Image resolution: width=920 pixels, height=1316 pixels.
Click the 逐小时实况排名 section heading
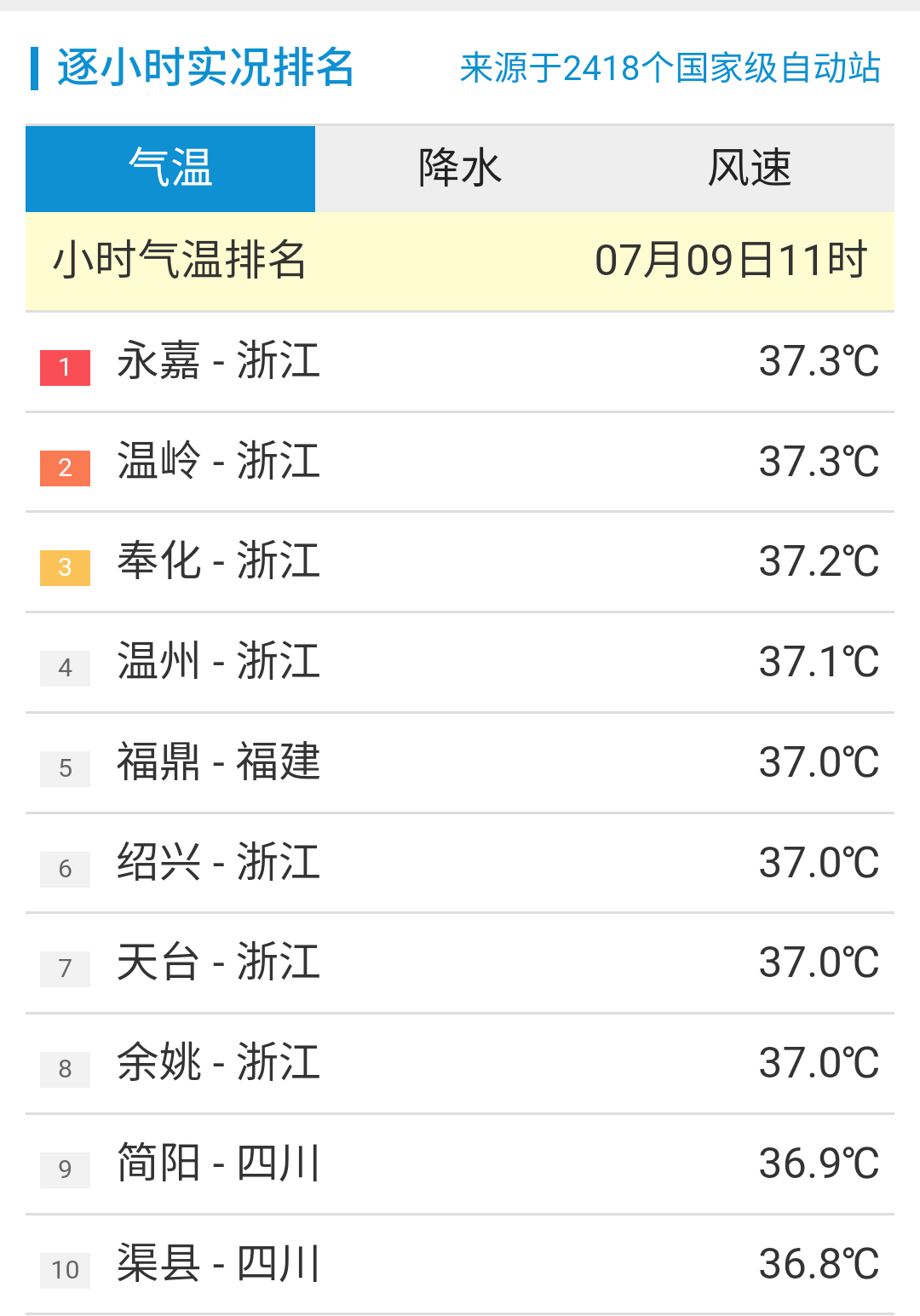point(205,68)
